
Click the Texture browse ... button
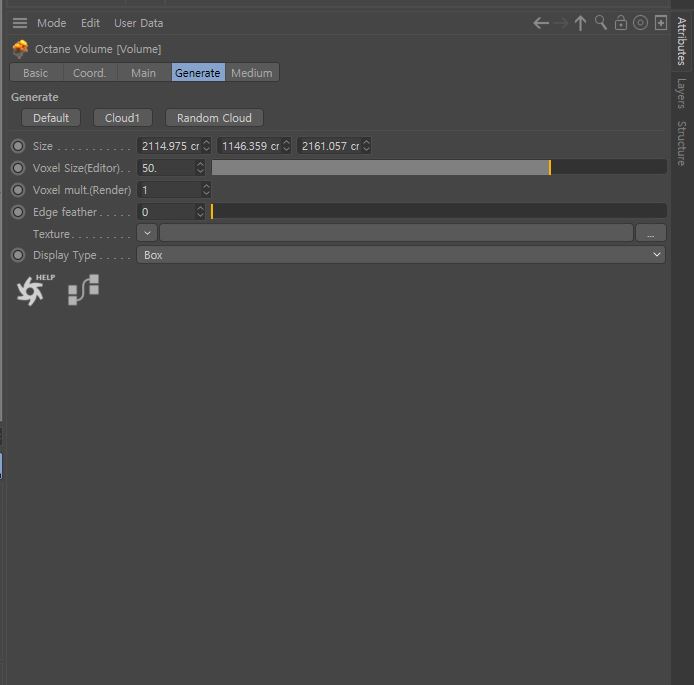pos(650,233)
